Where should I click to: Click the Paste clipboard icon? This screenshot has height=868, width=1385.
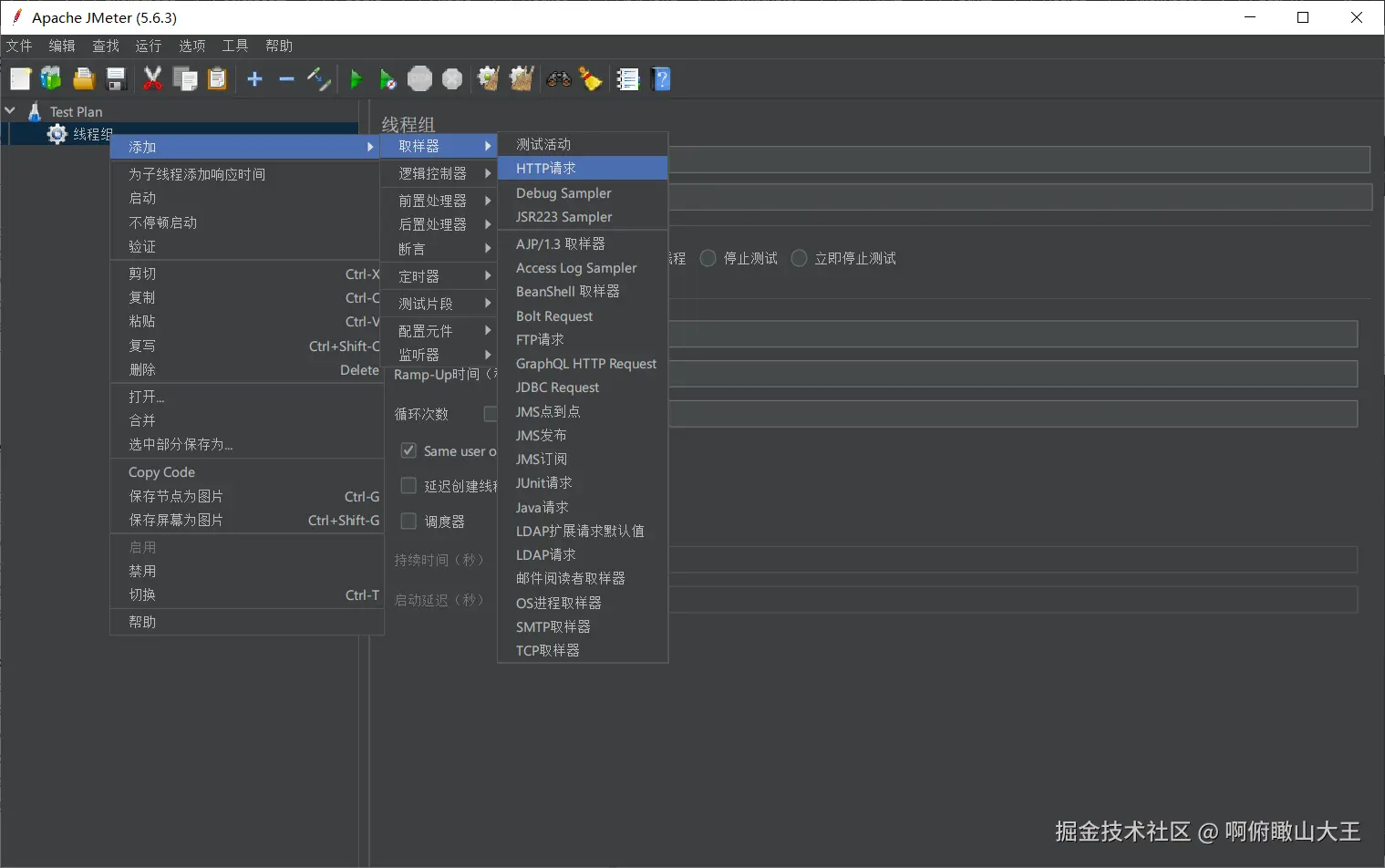217,79
